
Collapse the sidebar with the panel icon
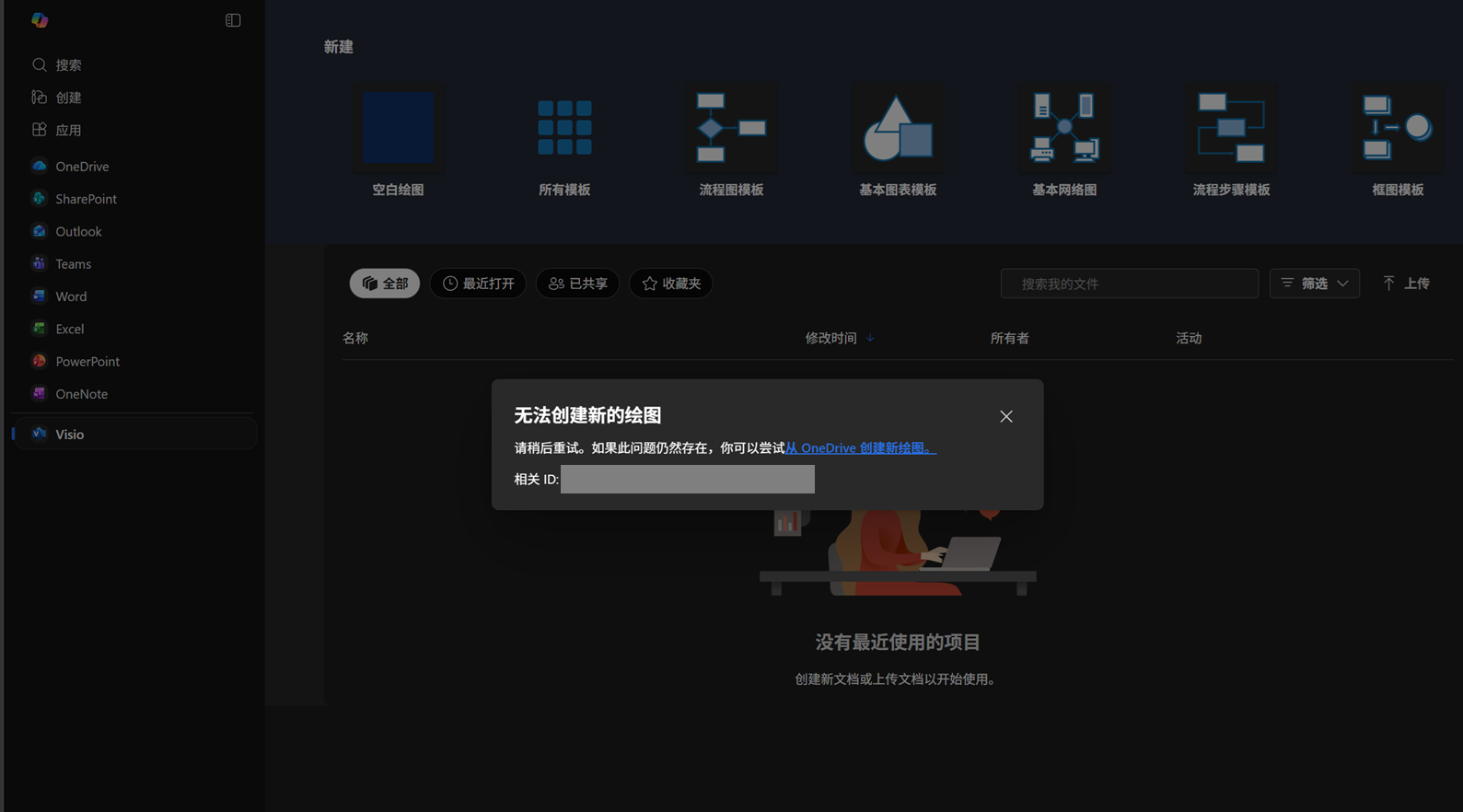[233, 20]
